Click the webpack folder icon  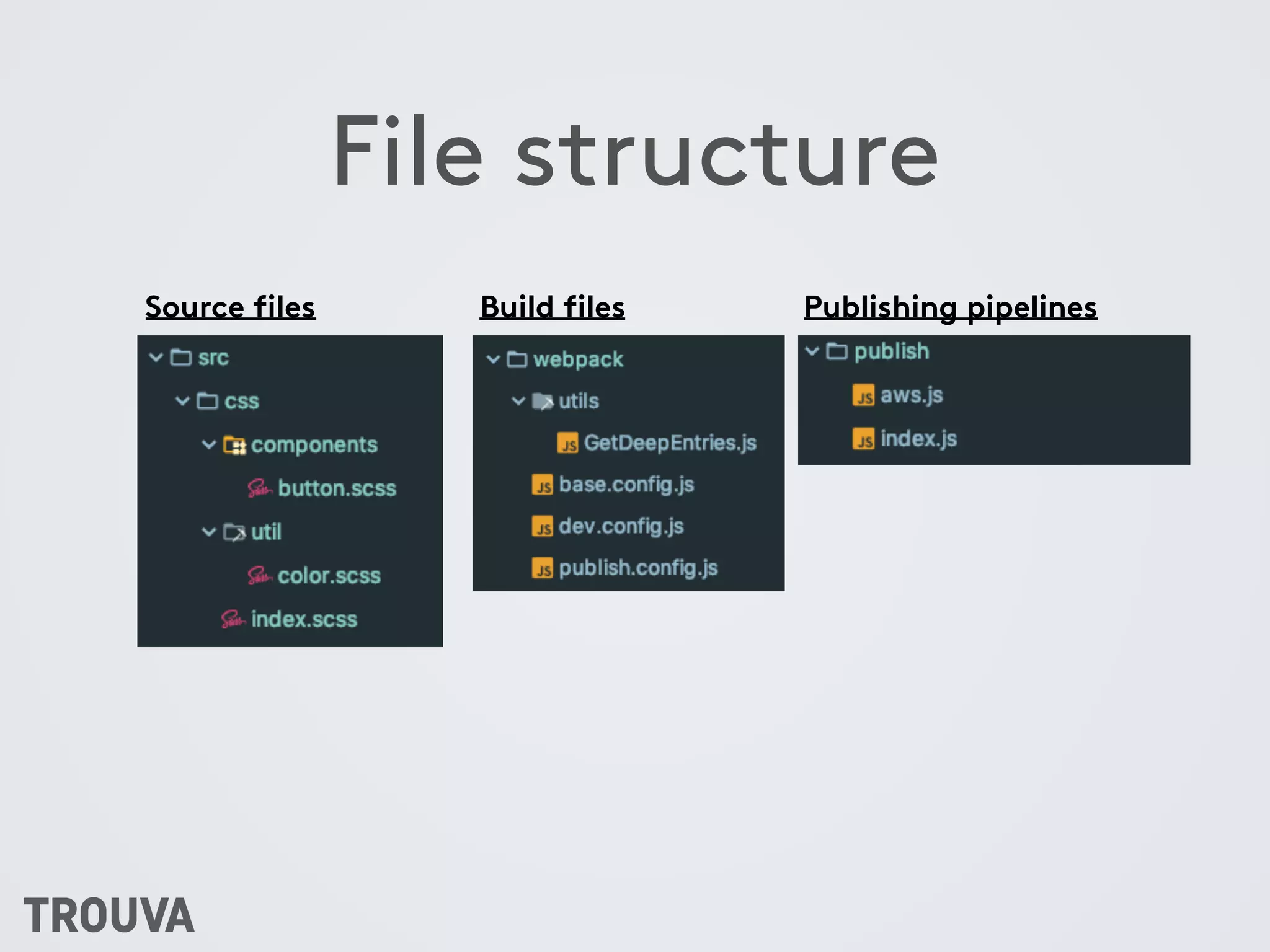[x=517, y=359]
